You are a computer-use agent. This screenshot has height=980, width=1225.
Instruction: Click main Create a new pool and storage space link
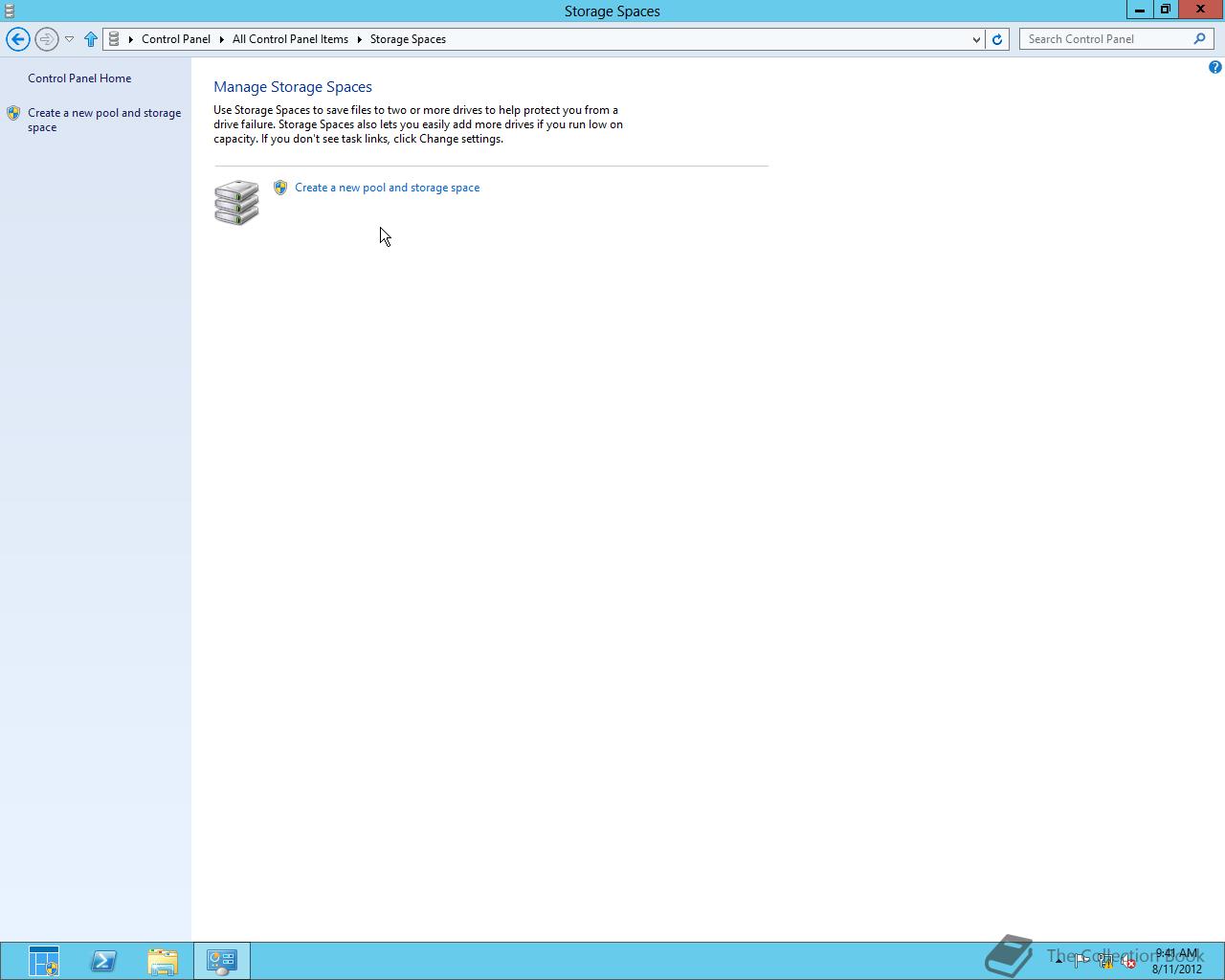(x=388, y=188)
